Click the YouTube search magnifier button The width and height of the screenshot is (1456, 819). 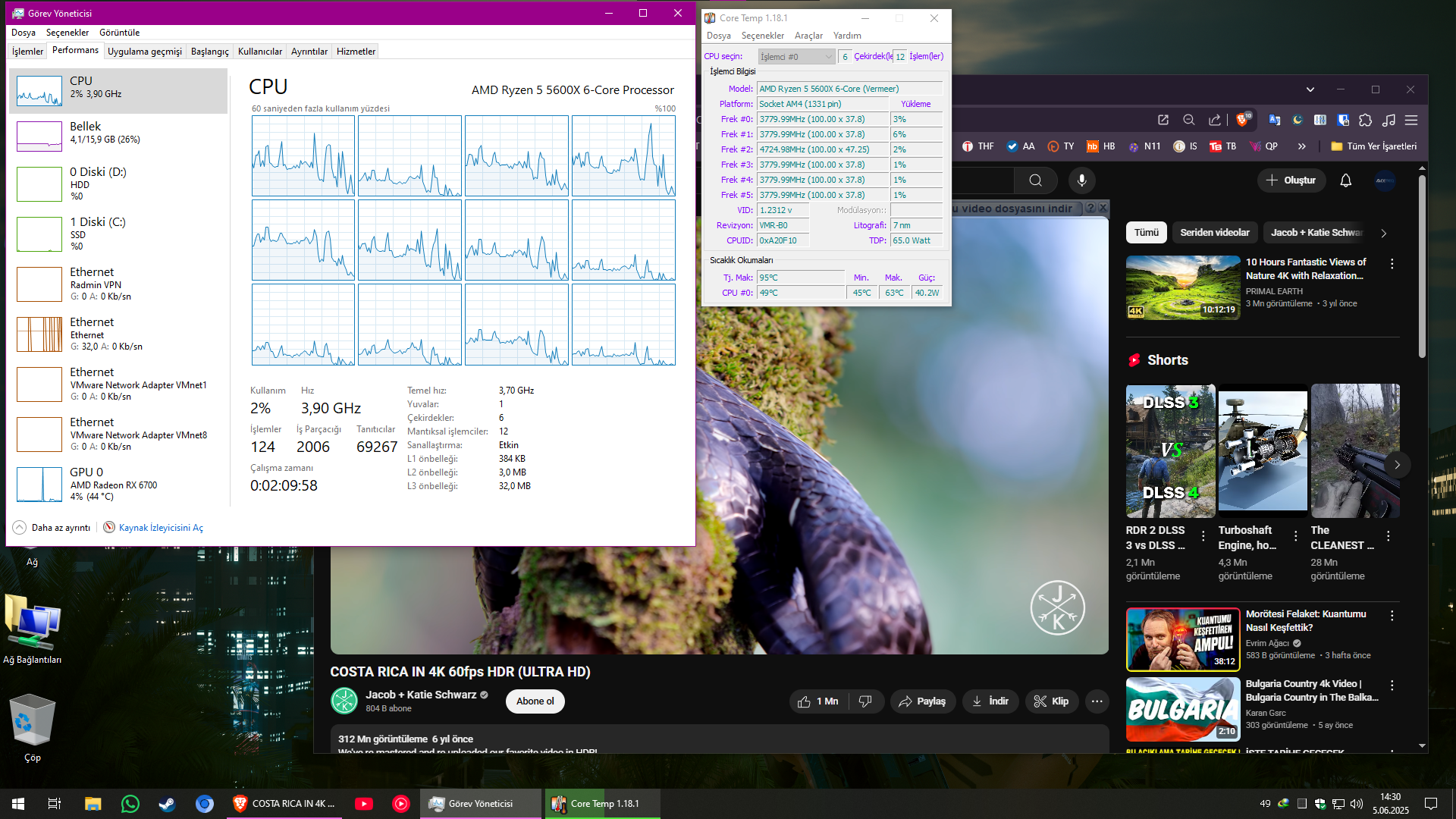coord(1035,180)
